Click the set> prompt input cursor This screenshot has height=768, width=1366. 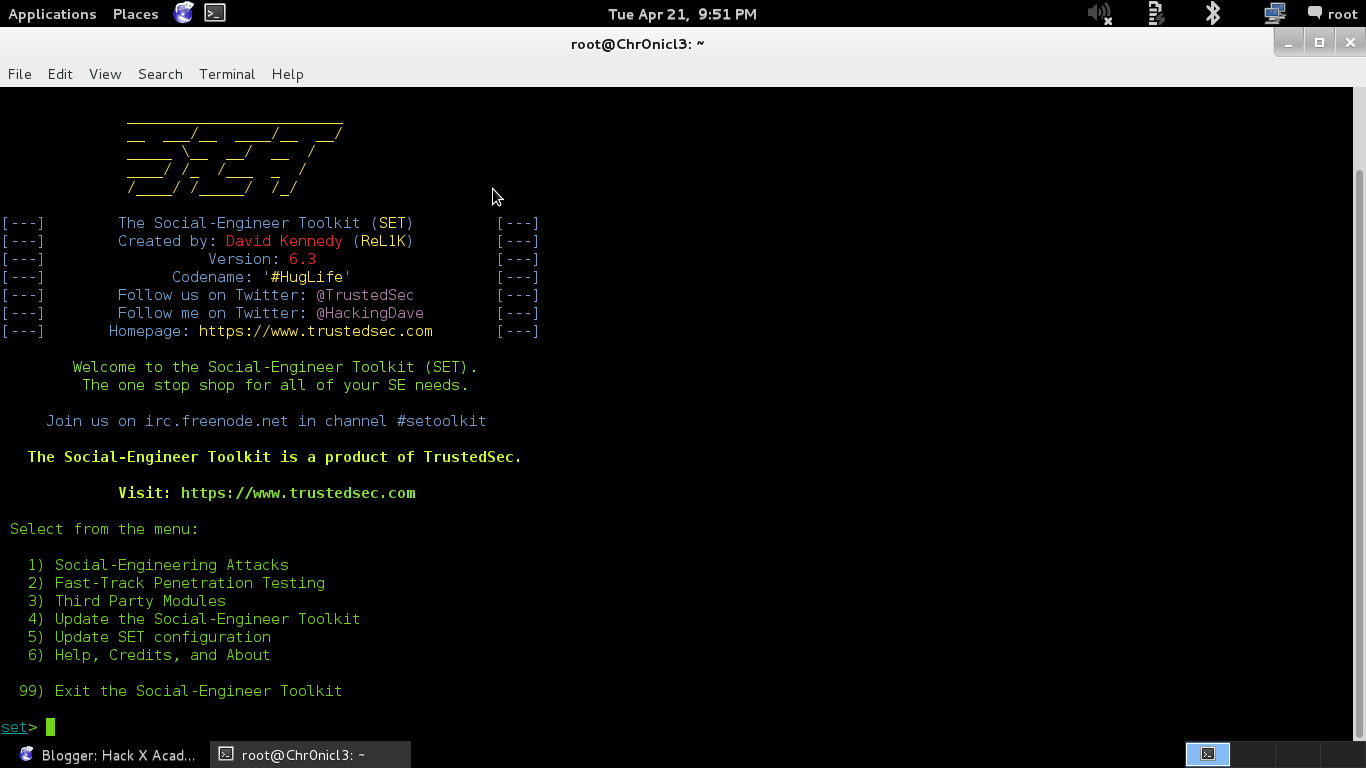click(50, 727)
